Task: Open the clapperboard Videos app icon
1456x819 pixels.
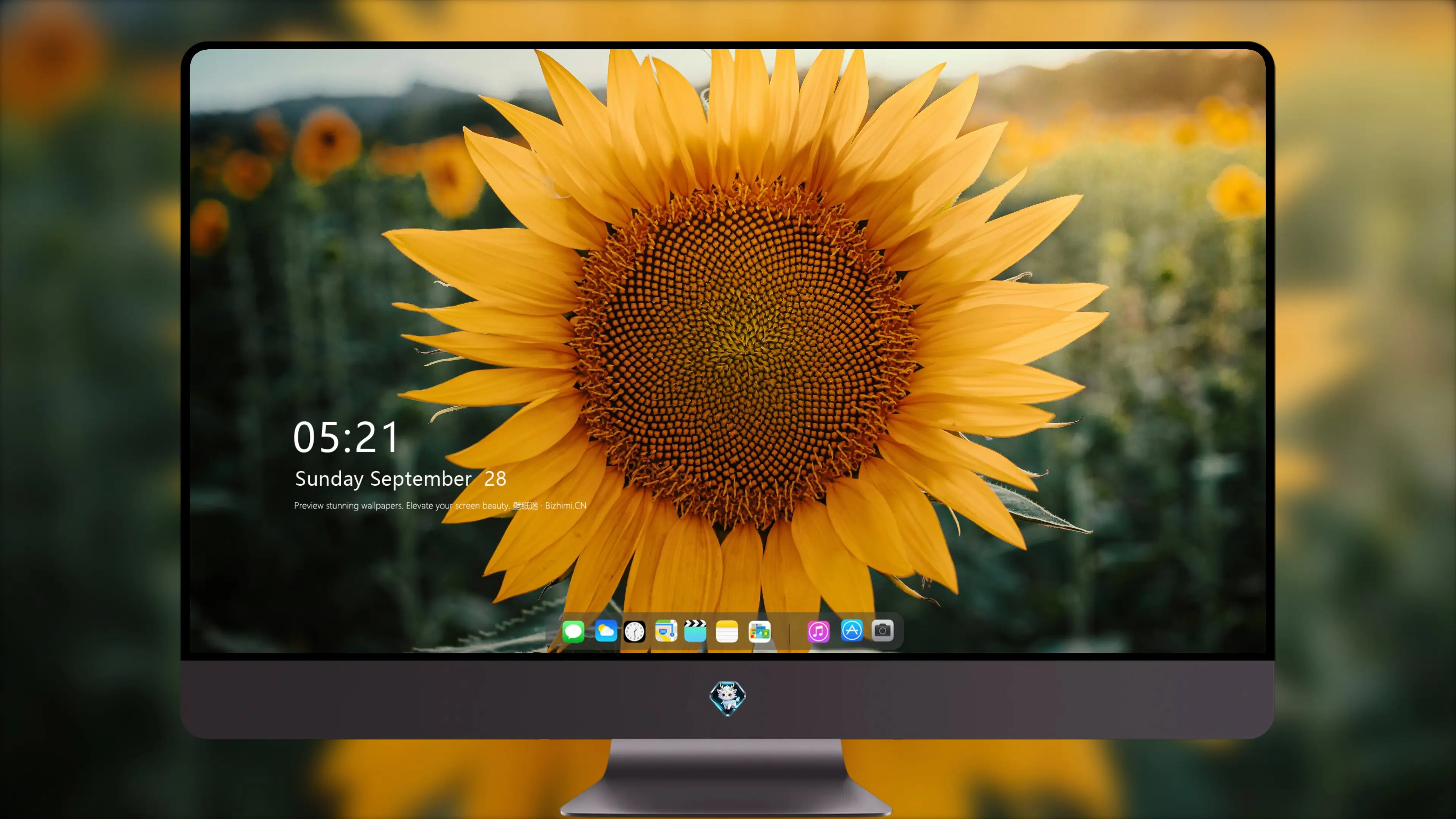Action: [695, 631]
